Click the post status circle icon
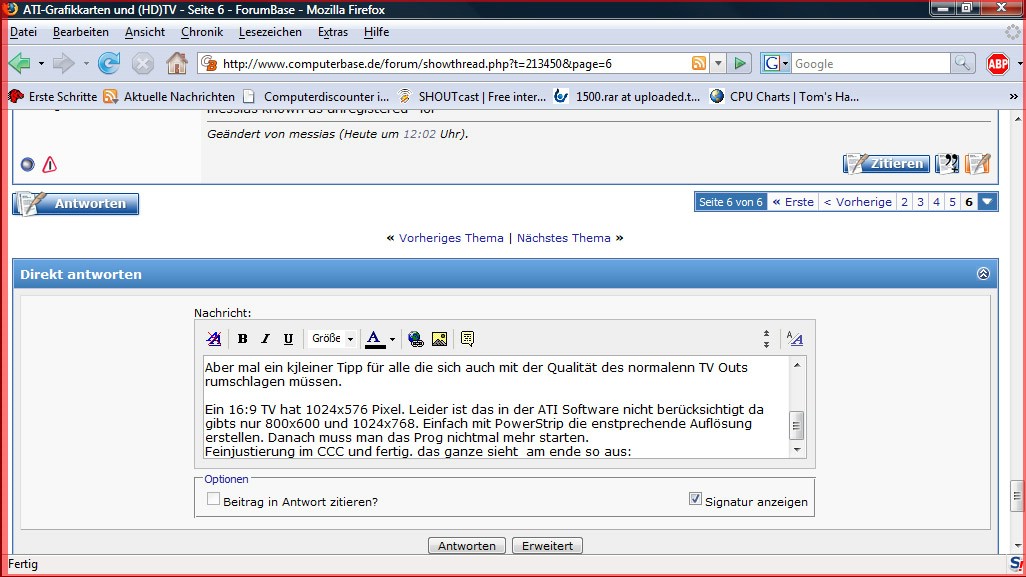 (27, 164)
